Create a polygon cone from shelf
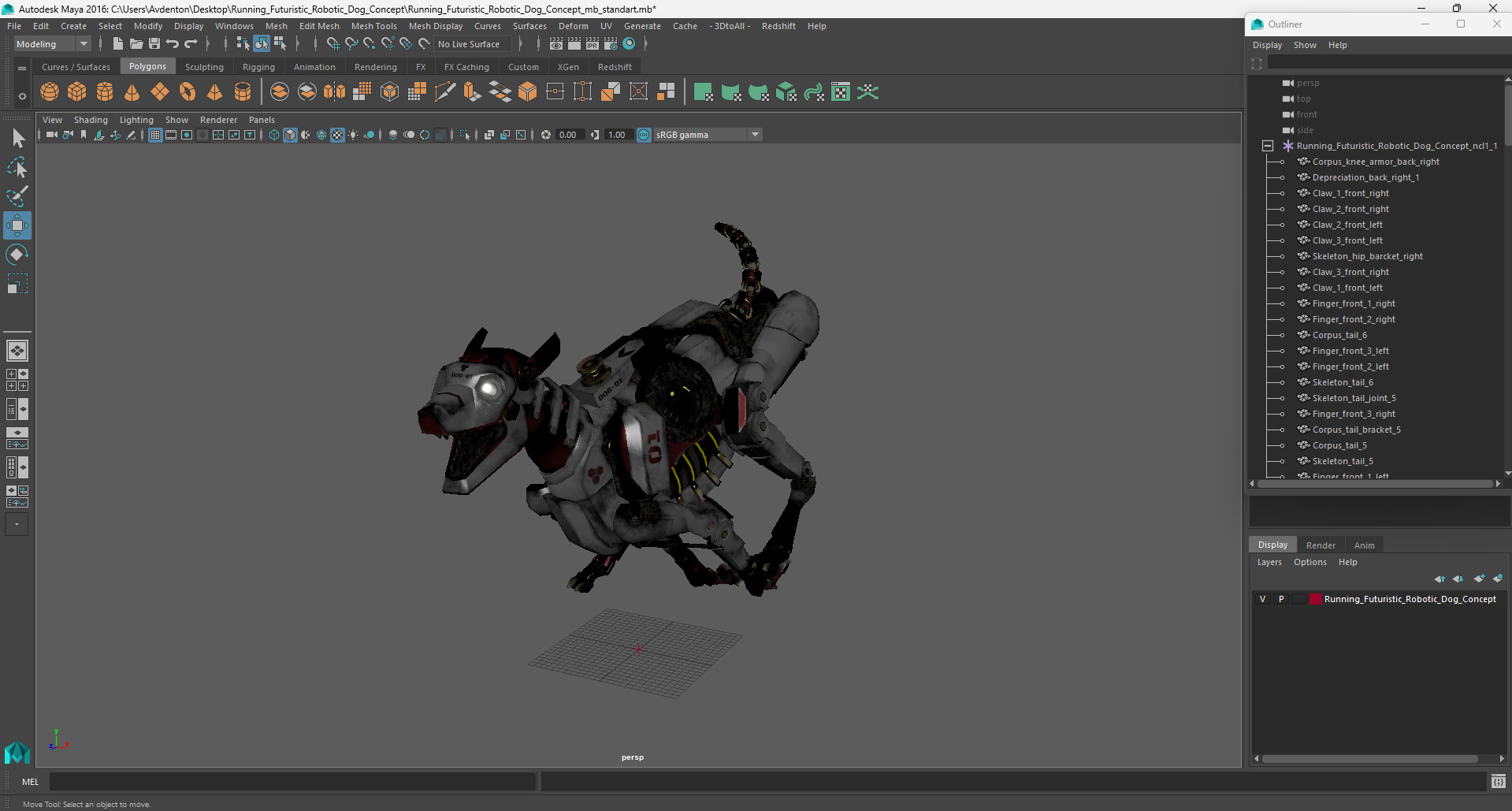1512x811 pixels. [x=132, y=92]
